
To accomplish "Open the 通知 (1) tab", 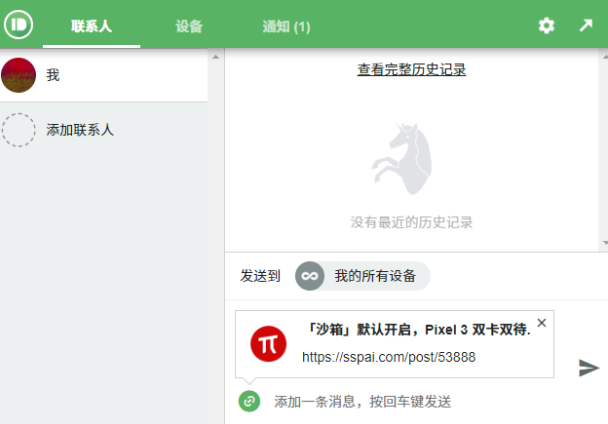I will tap(286, 26).
